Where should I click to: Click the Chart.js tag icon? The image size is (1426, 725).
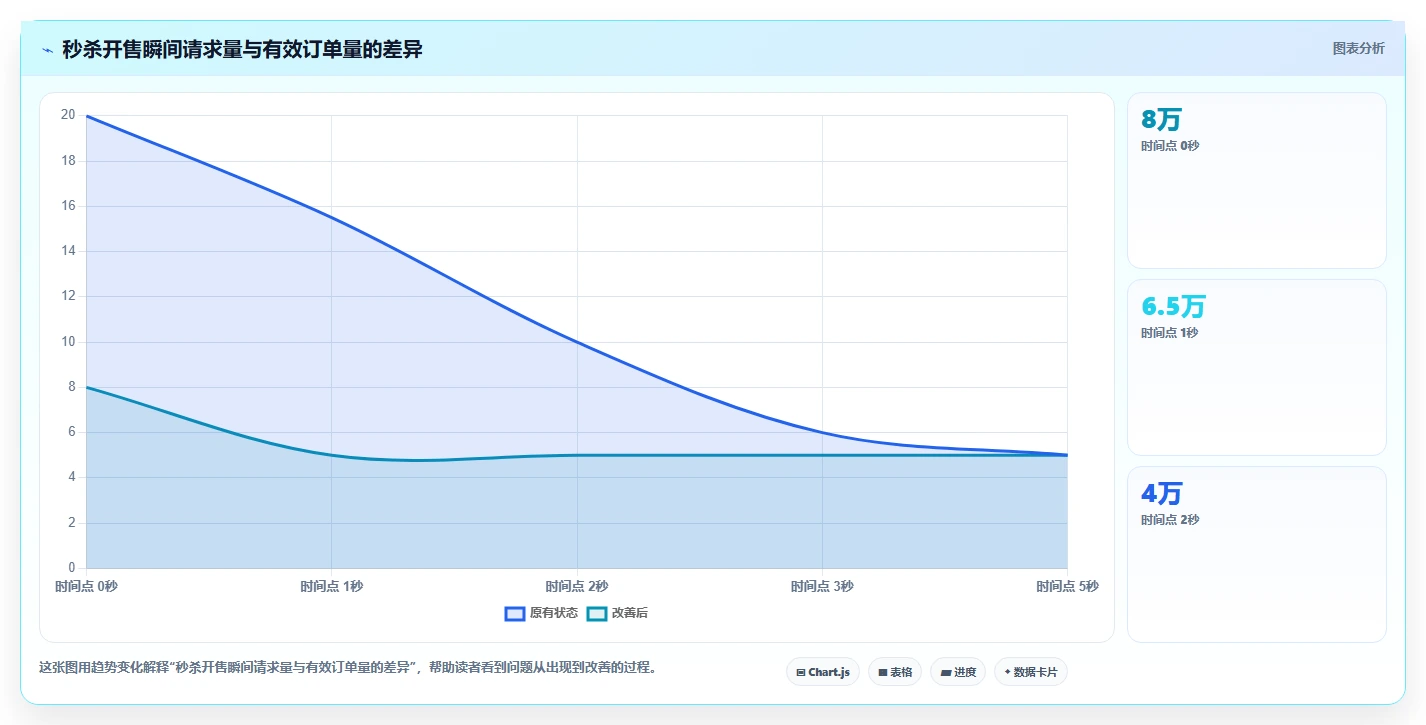coord(801,672)
